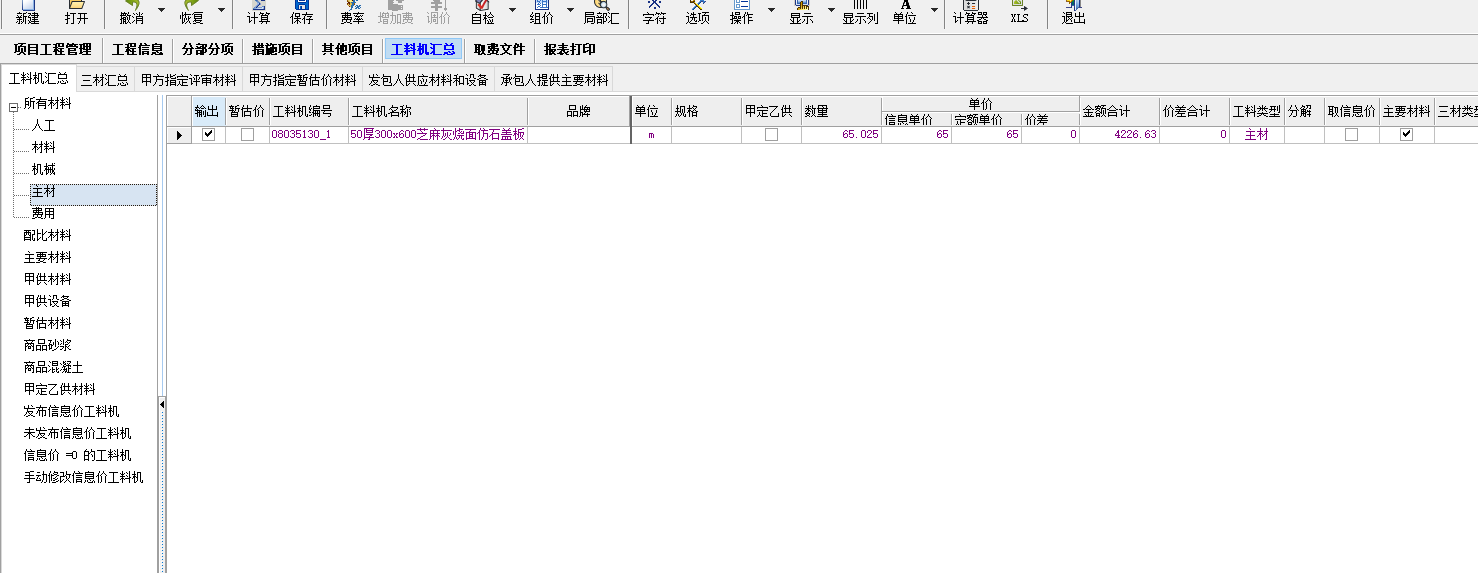
Task: Collapse the 所有材料 tree node
Action: (x=14, y=105)
